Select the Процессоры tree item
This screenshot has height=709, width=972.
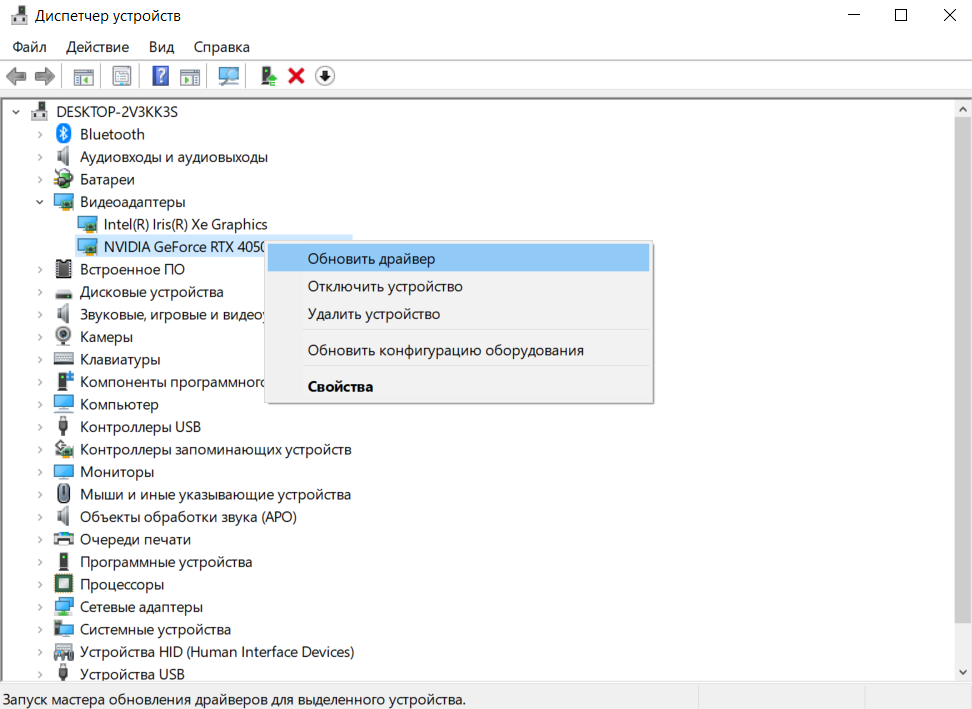122,584
